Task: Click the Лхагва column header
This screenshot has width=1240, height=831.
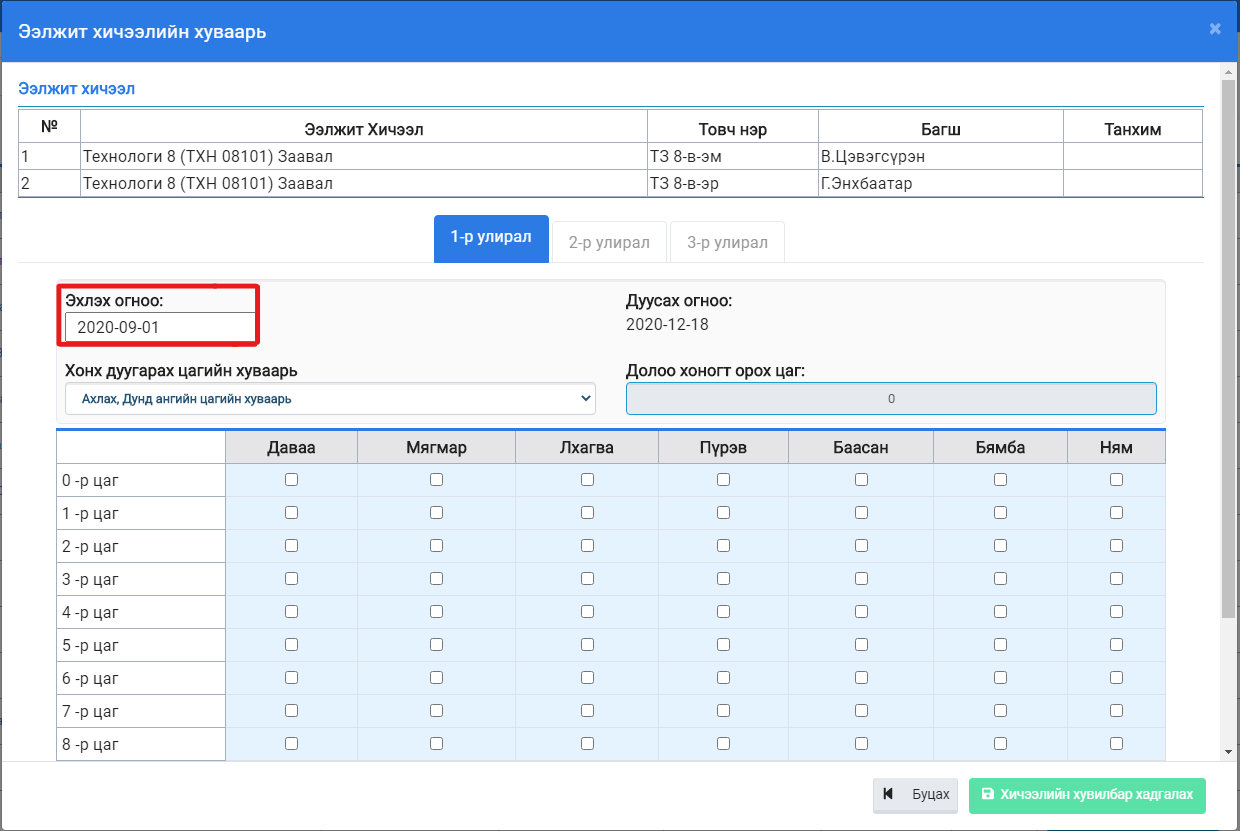Action: (587, 447)
